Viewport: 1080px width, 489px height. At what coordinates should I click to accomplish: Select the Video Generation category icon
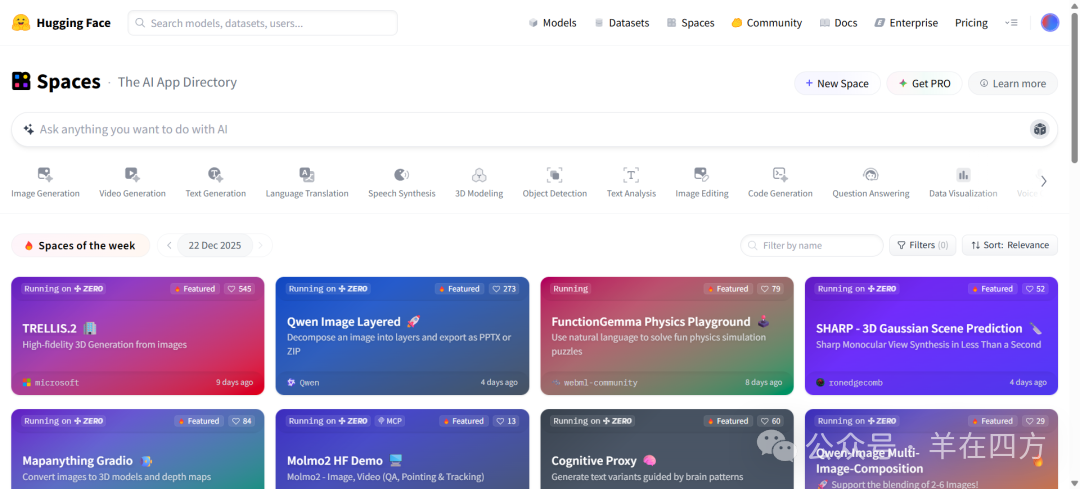point(132,174)
